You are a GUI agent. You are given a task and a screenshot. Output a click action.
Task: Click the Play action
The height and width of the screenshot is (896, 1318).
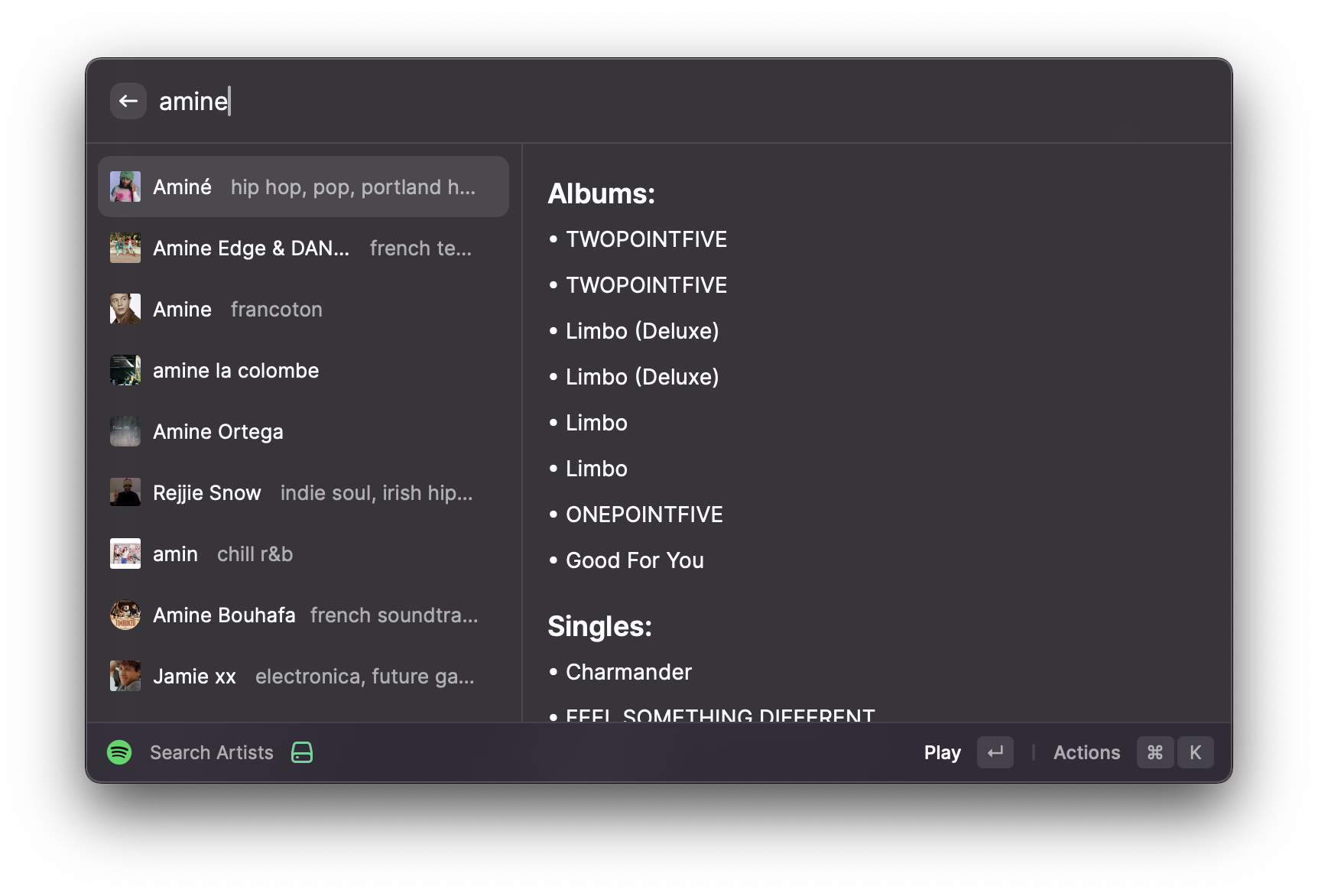(942, 752)
